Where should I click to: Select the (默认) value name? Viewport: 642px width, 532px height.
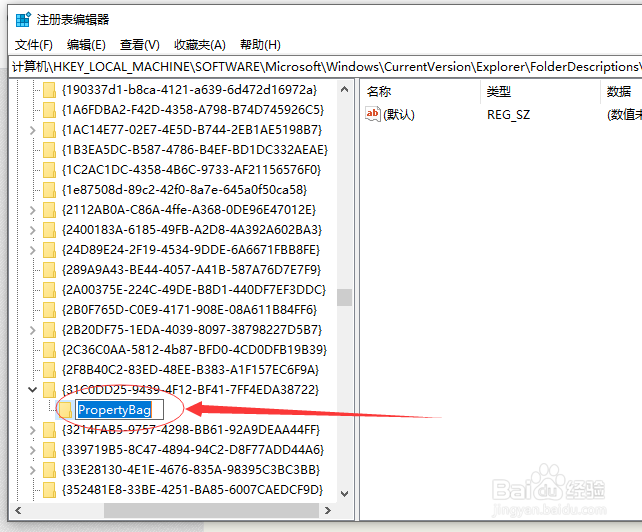(399, 115)
